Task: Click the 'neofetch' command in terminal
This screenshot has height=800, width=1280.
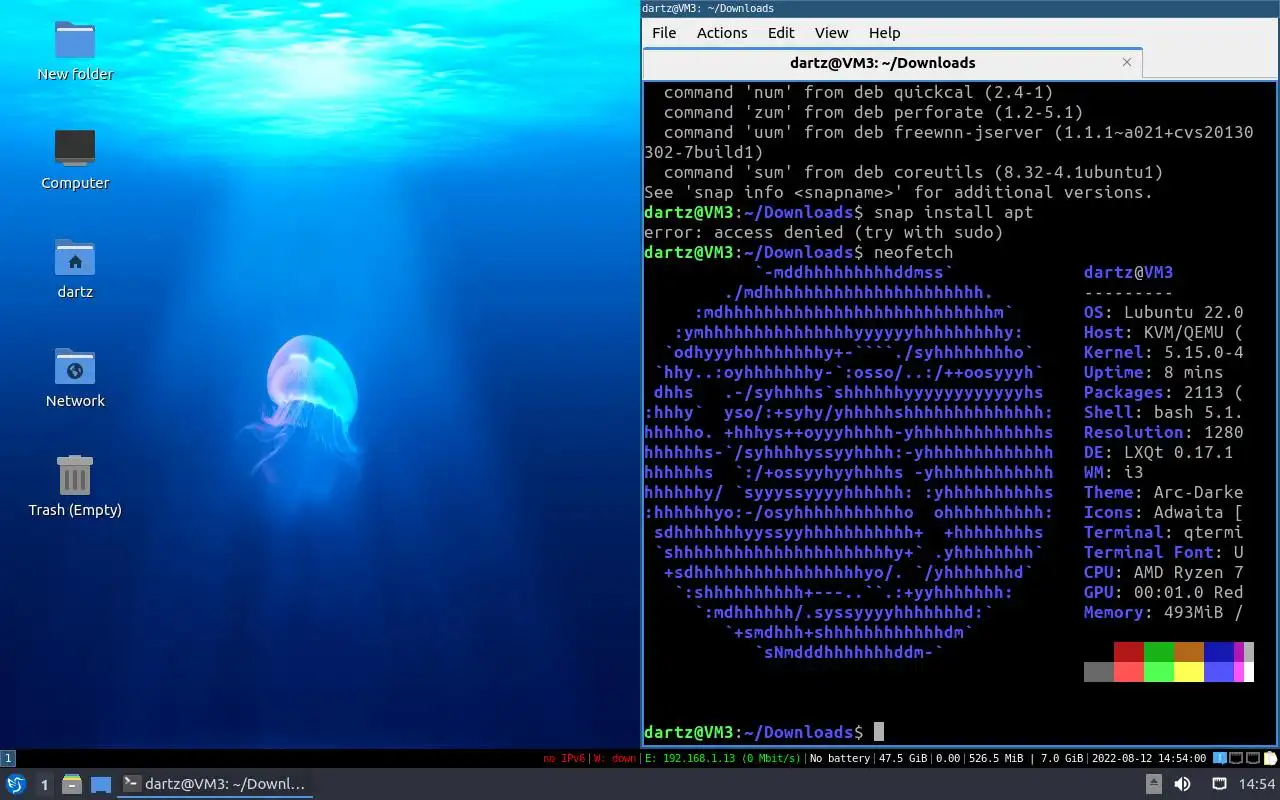Action: pyautogui.click(x=914, y=252)
